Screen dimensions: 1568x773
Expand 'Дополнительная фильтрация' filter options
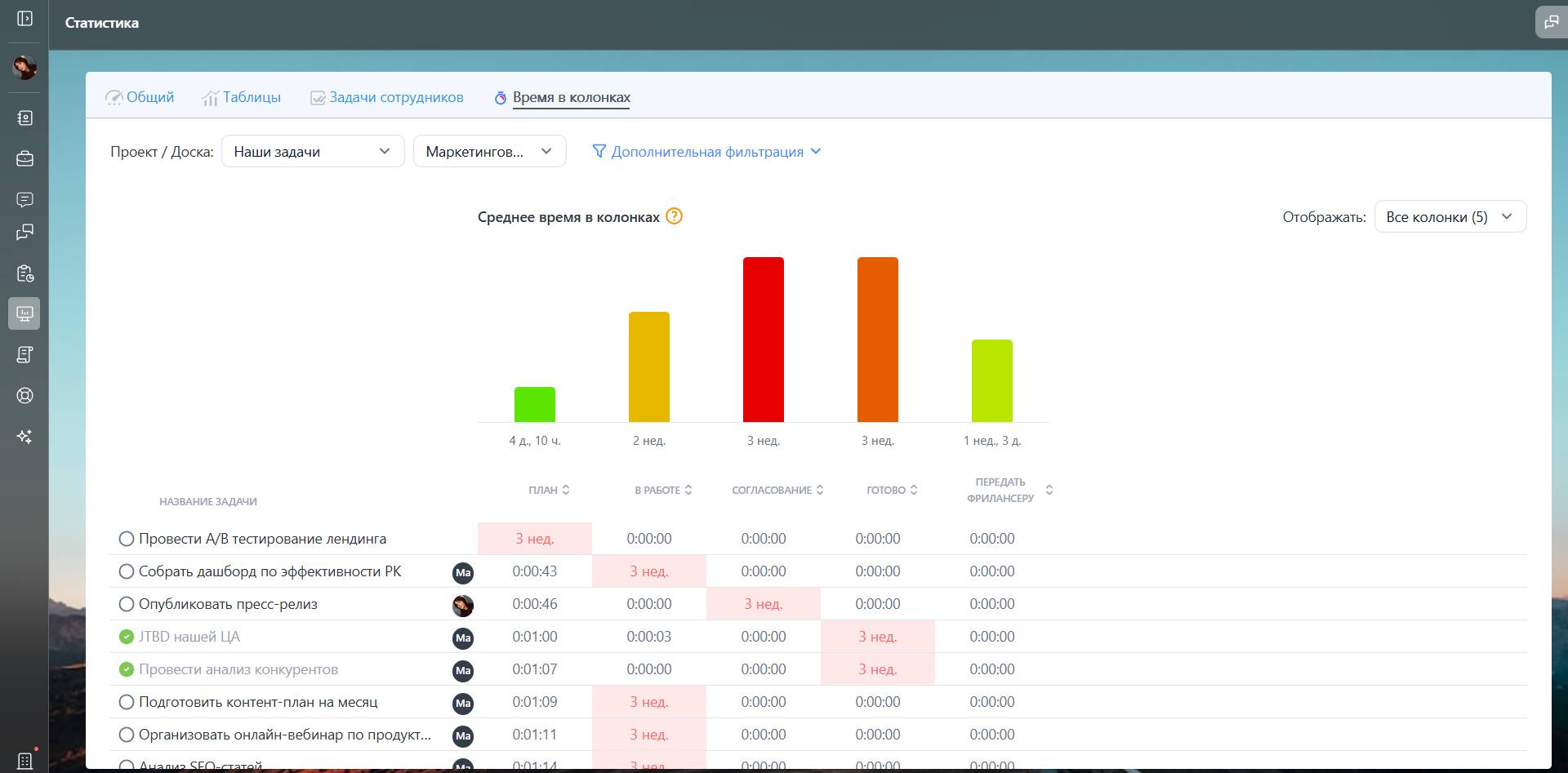[x=707, y=152]
